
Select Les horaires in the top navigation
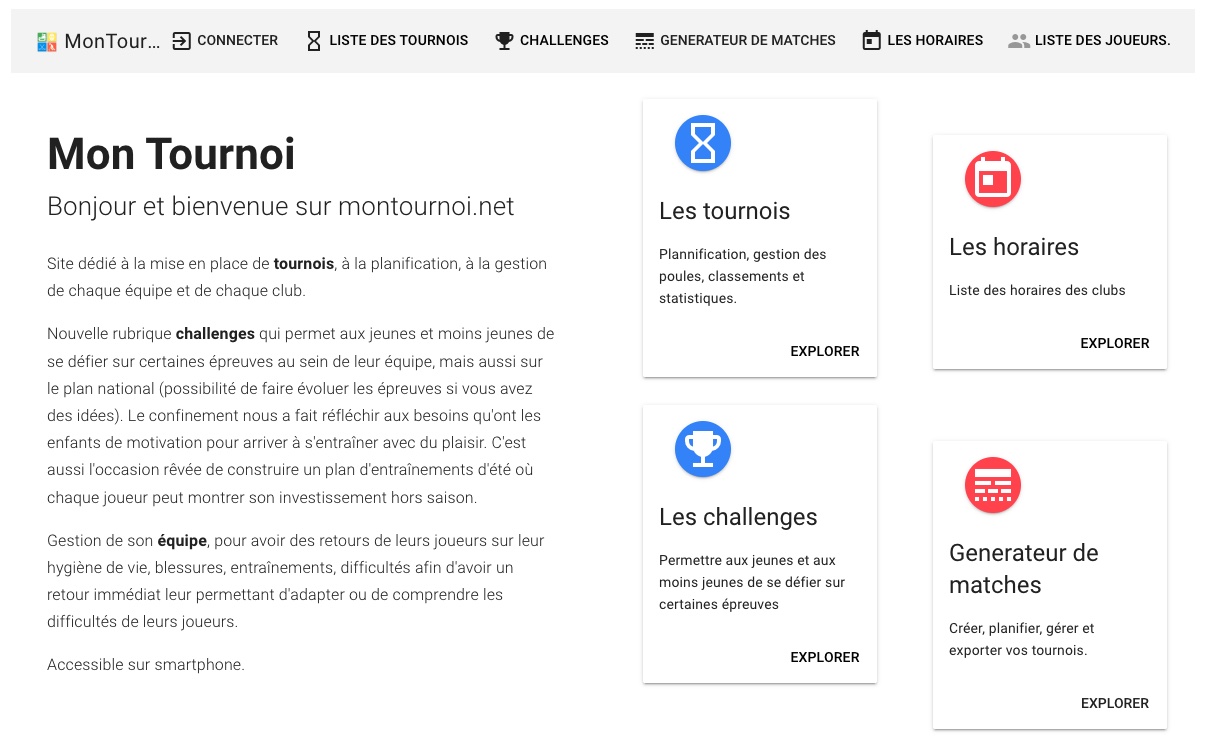pyautogui.click(x=935, y=41)
